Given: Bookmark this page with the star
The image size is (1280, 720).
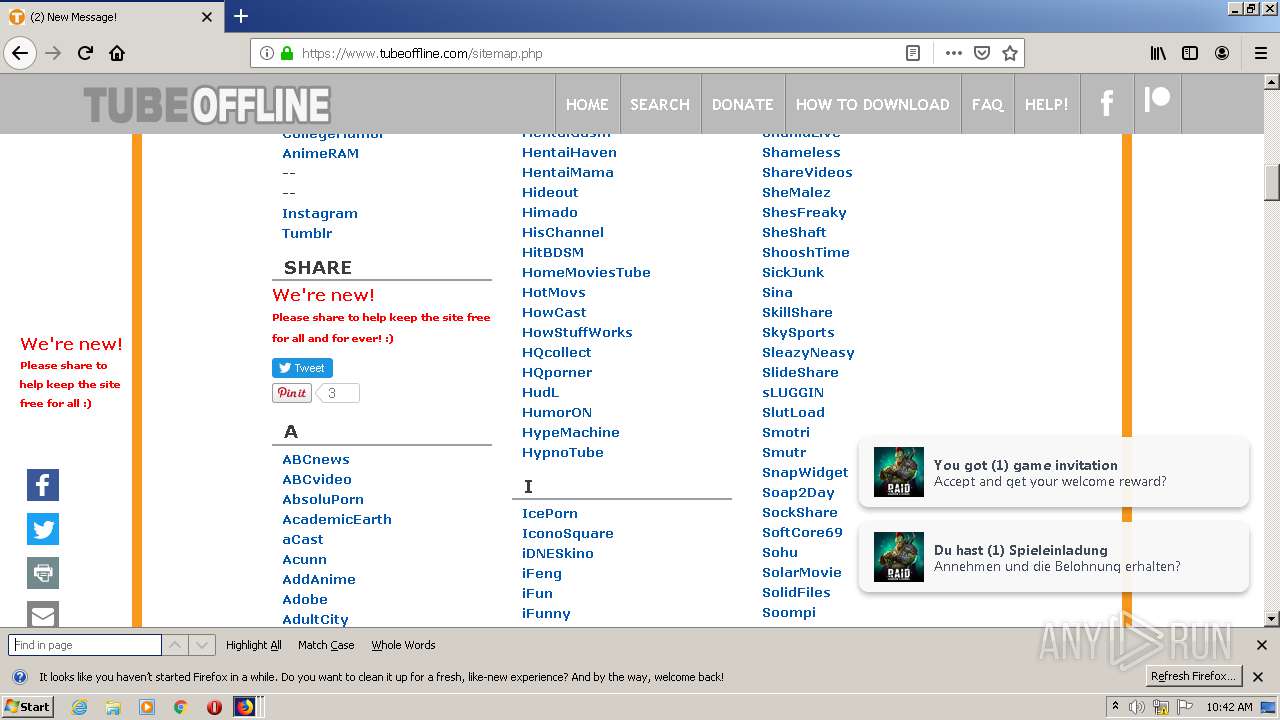Looking at the screenshot, I should 1010,53.
